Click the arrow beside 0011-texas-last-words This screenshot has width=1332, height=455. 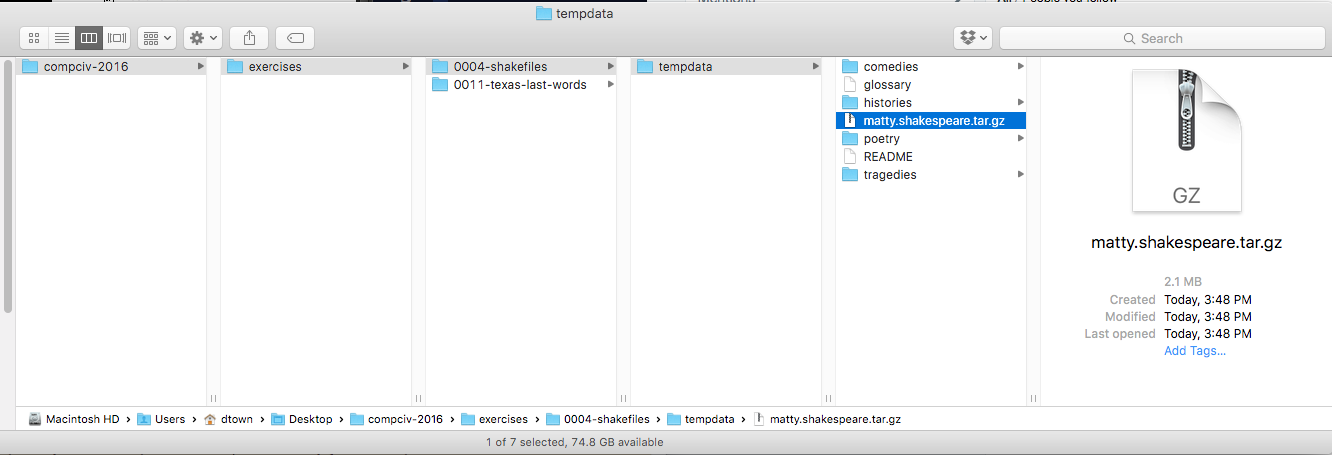pyautogui.click(x=610, y=85)
